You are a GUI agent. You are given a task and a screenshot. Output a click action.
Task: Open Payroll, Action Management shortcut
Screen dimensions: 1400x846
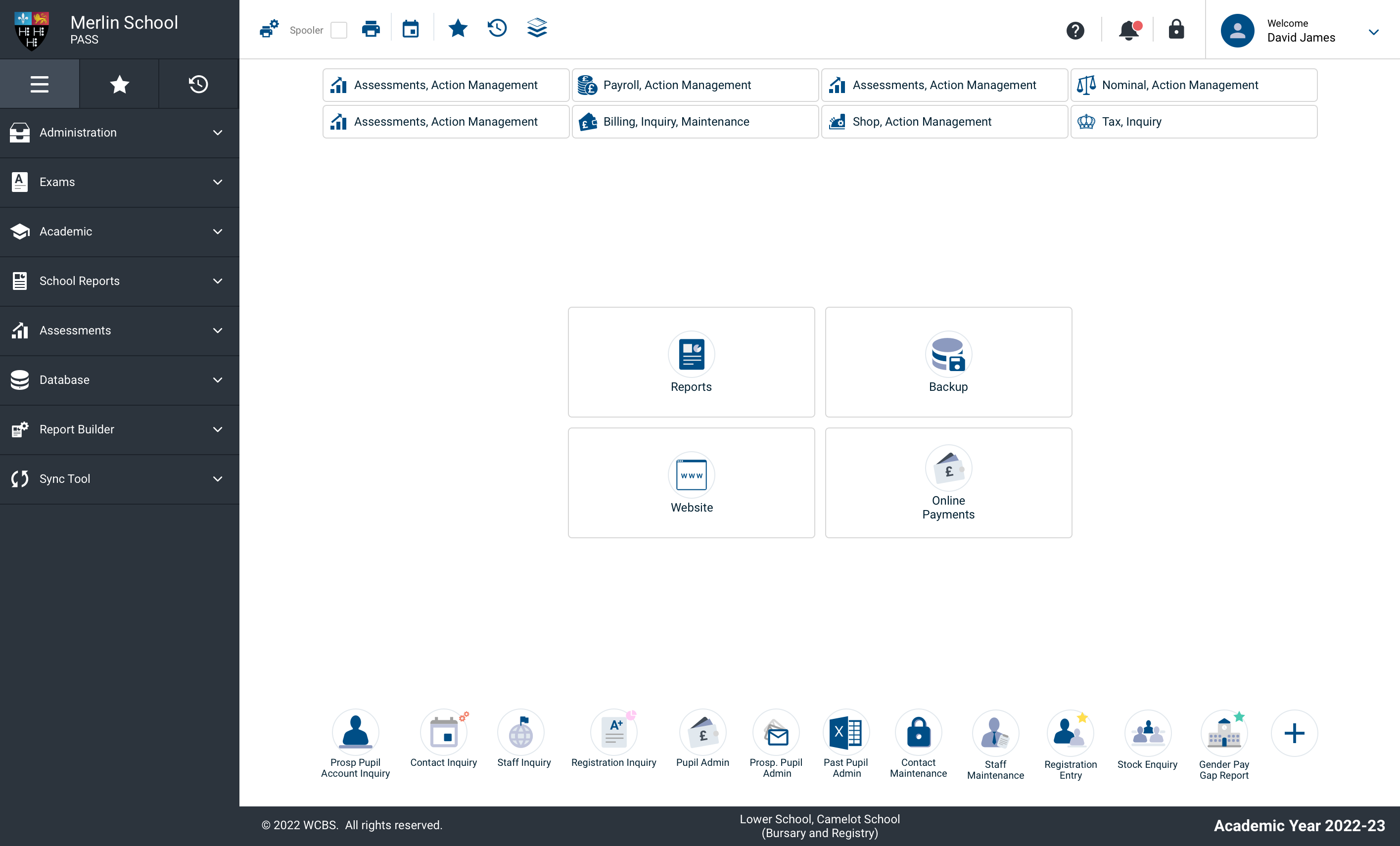point(695,85)
